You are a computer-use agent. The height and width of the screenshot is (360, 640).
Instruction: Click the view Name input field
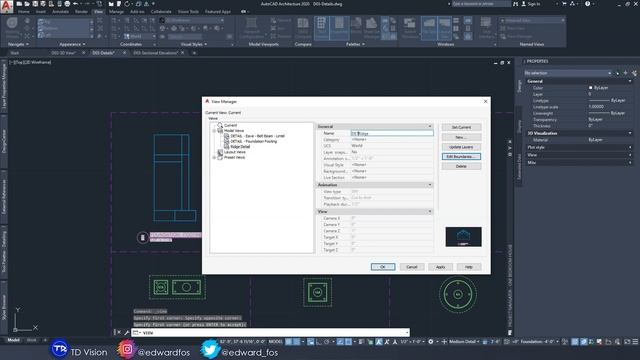[x=392, y=133]
